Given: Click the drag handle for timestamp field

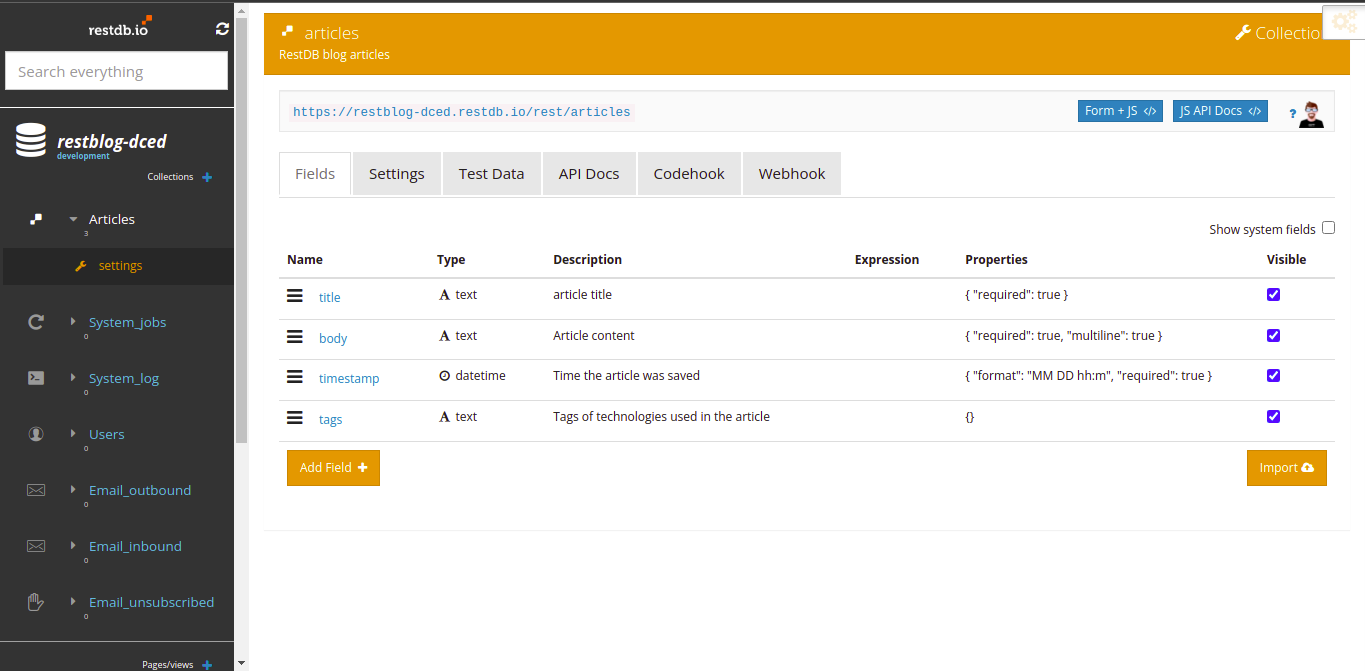Looking at the screenshot, I should click(295, 377).
